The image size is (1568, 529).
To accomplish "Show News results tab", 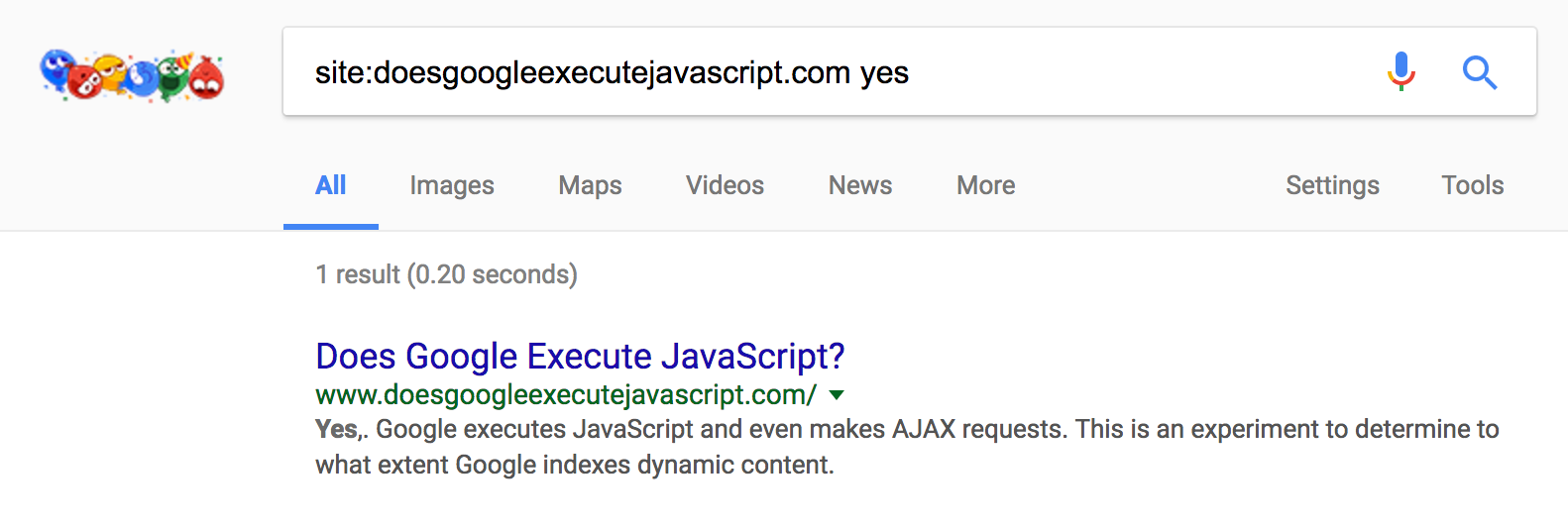I will pyautogui.click(x=860, y=185).
